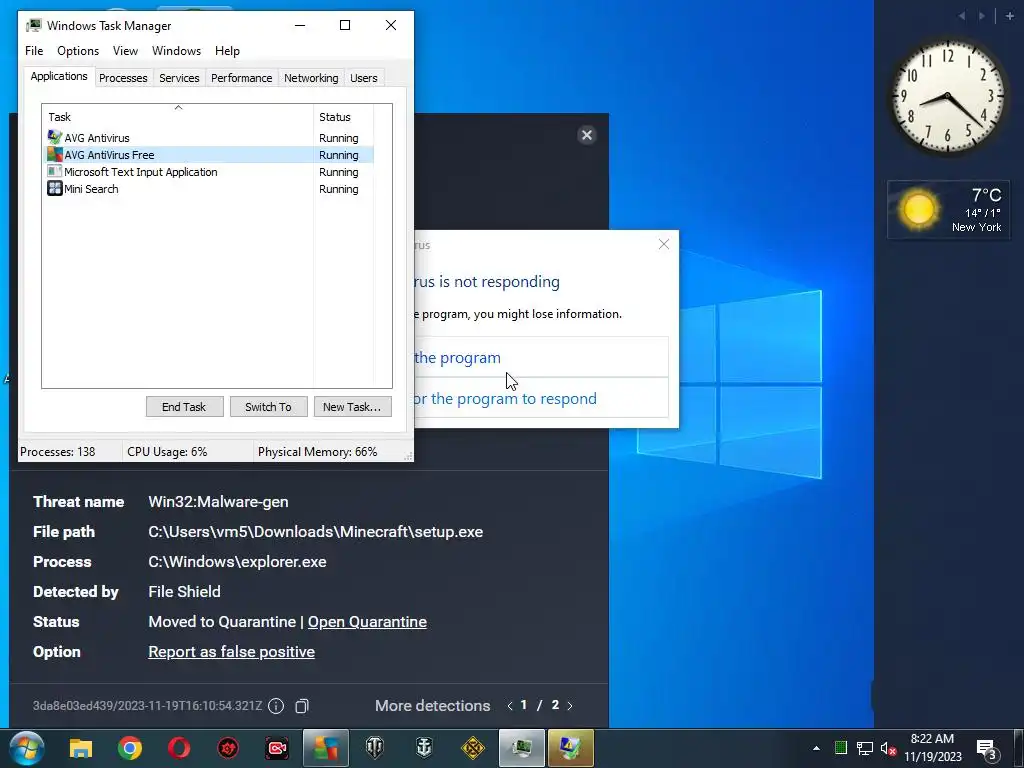Viewport: 1024px width, 768px height.
Task: Click Report as false positive link
Action: coord(231,652)
